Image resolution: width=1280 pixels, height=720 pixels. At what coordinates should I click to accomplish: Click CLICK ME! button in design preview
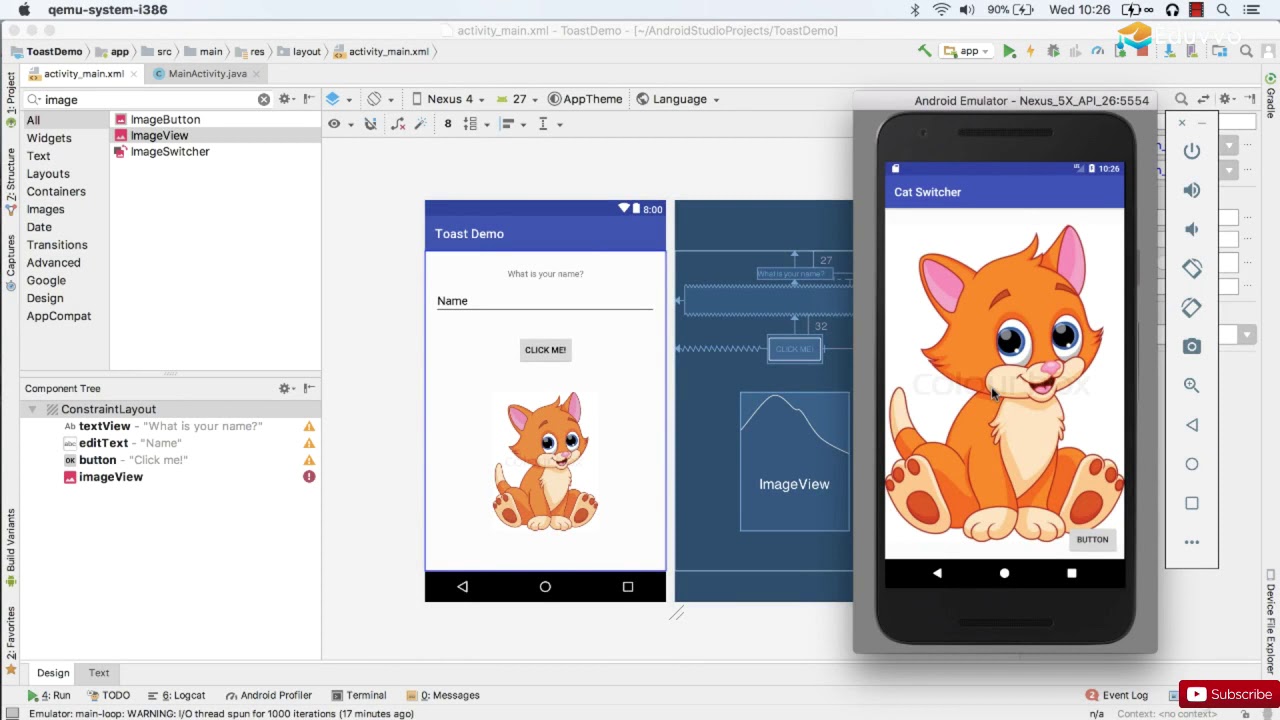pyautogui.click(x=545, y=350)
